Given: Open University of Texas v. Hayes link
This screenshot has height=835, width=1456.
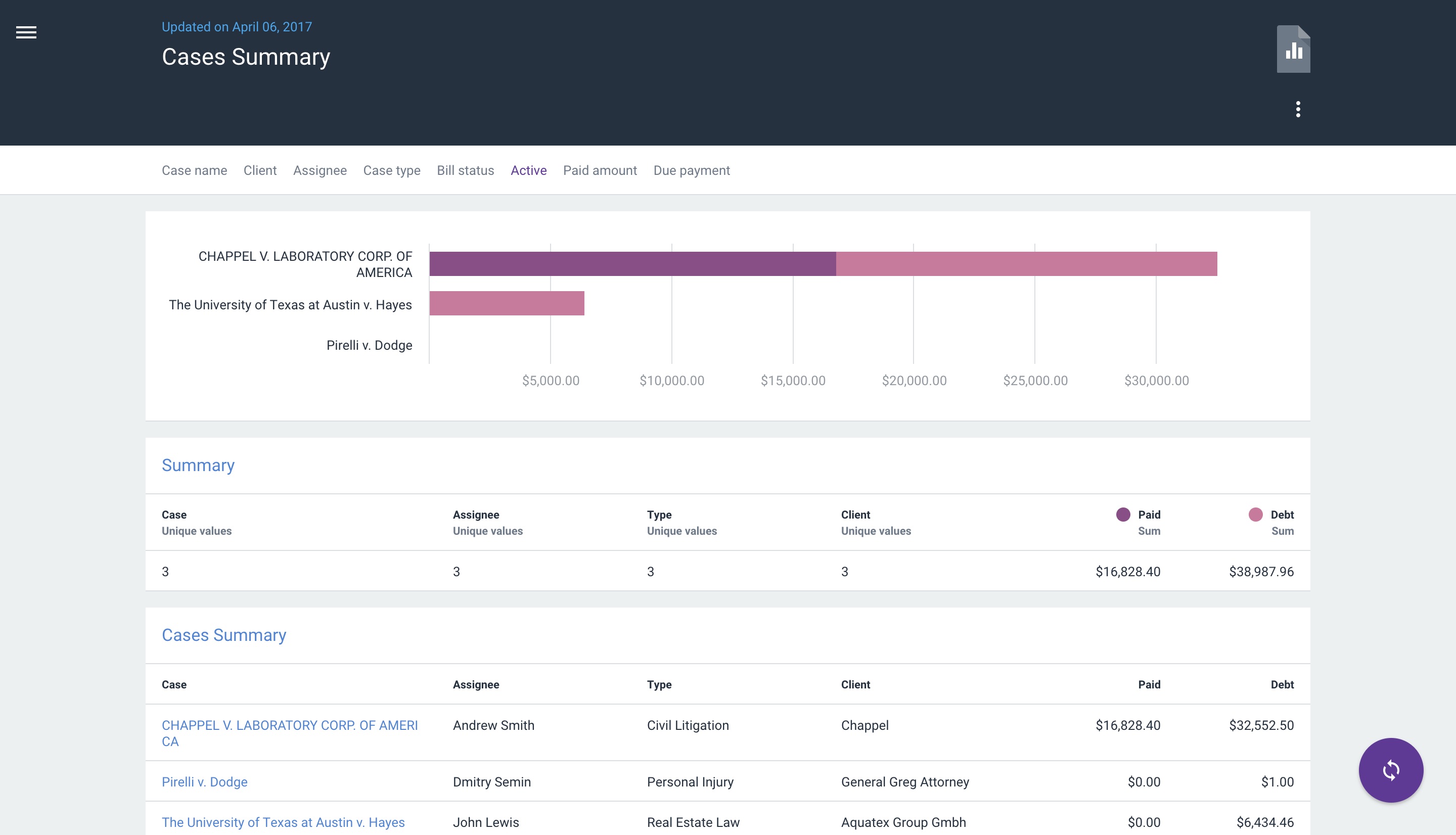Looking at the screenshot, I should 283,822.
